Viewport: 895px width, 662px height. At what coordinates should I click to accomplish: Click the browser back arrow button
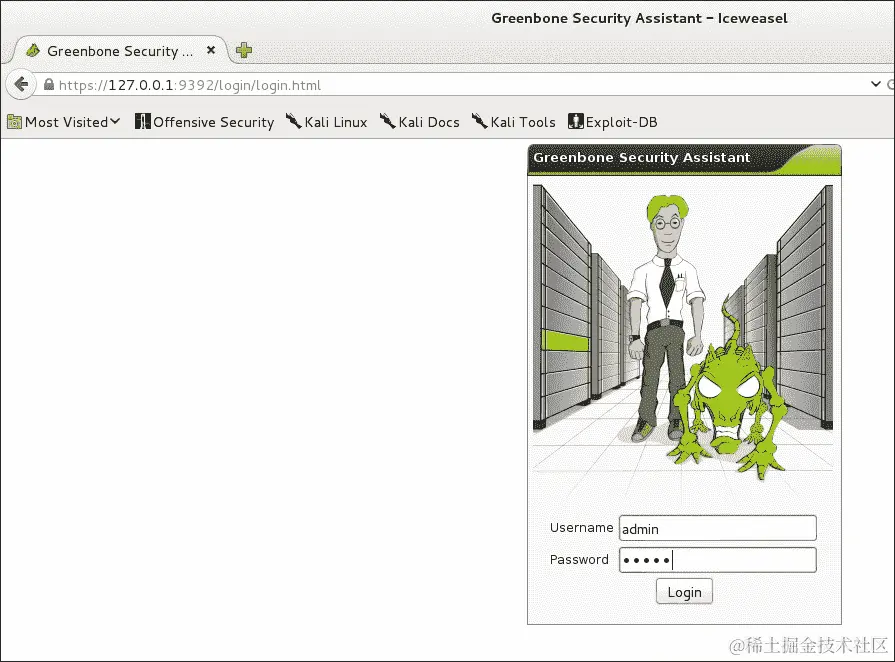coord(21,84)
